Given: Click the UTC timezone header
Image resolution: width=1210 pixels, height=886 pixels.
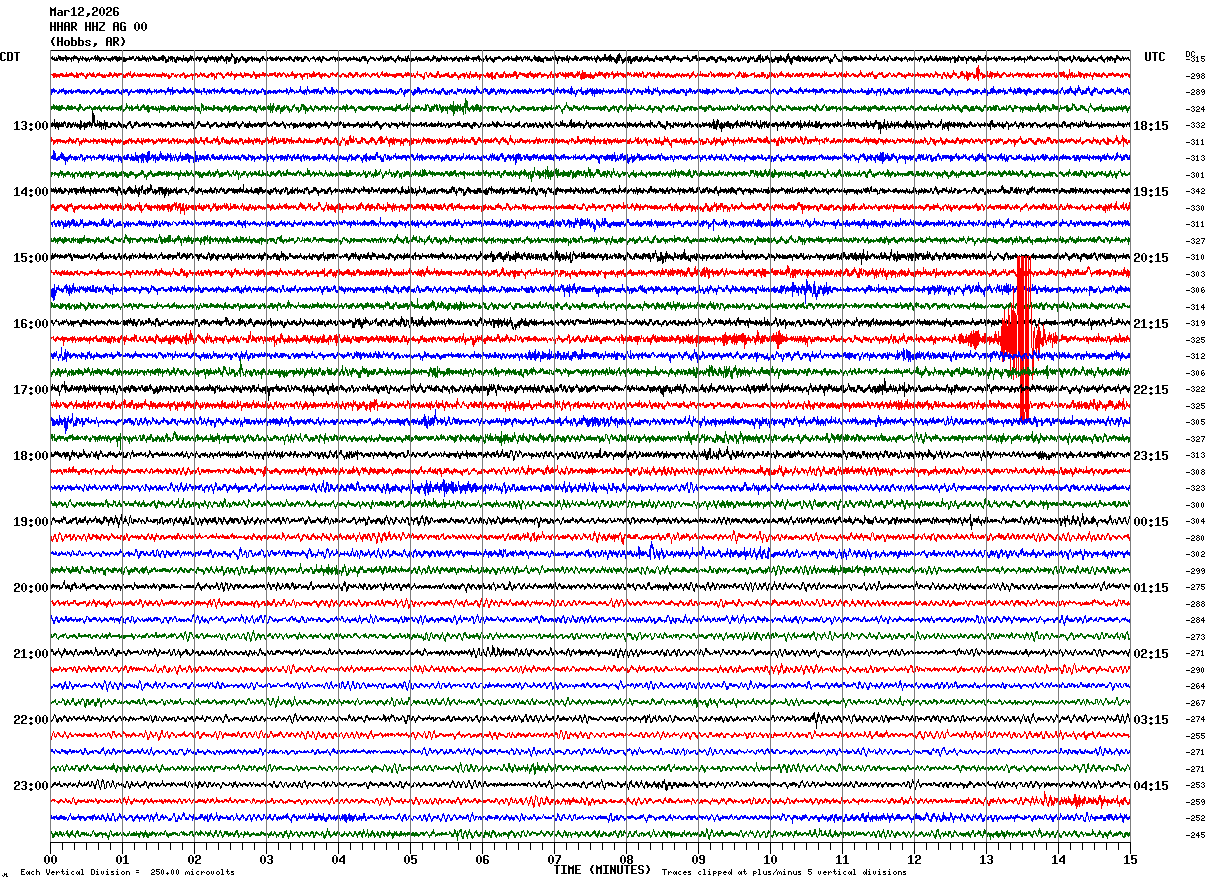Looking at the screenshot, I should (1155, 57).
